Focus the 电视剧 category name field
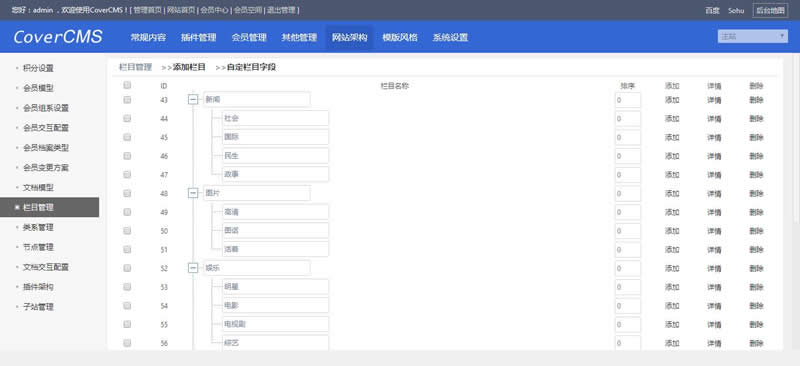 [276, 324]
